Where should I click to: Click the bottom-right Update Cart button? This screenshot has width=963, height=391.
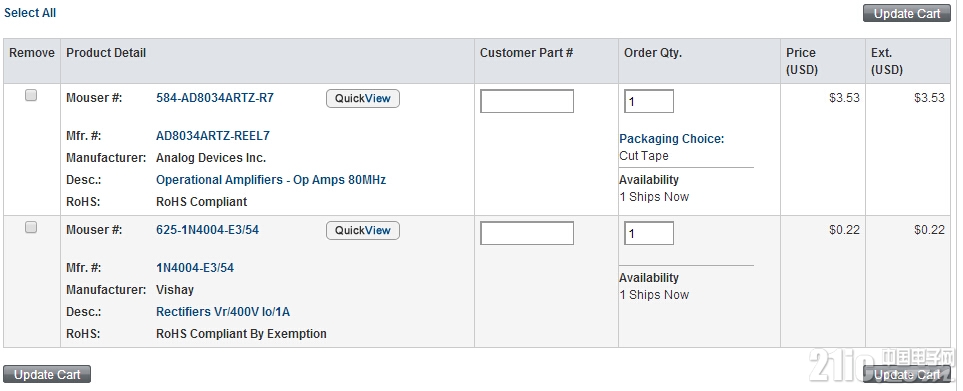point(906,374)
